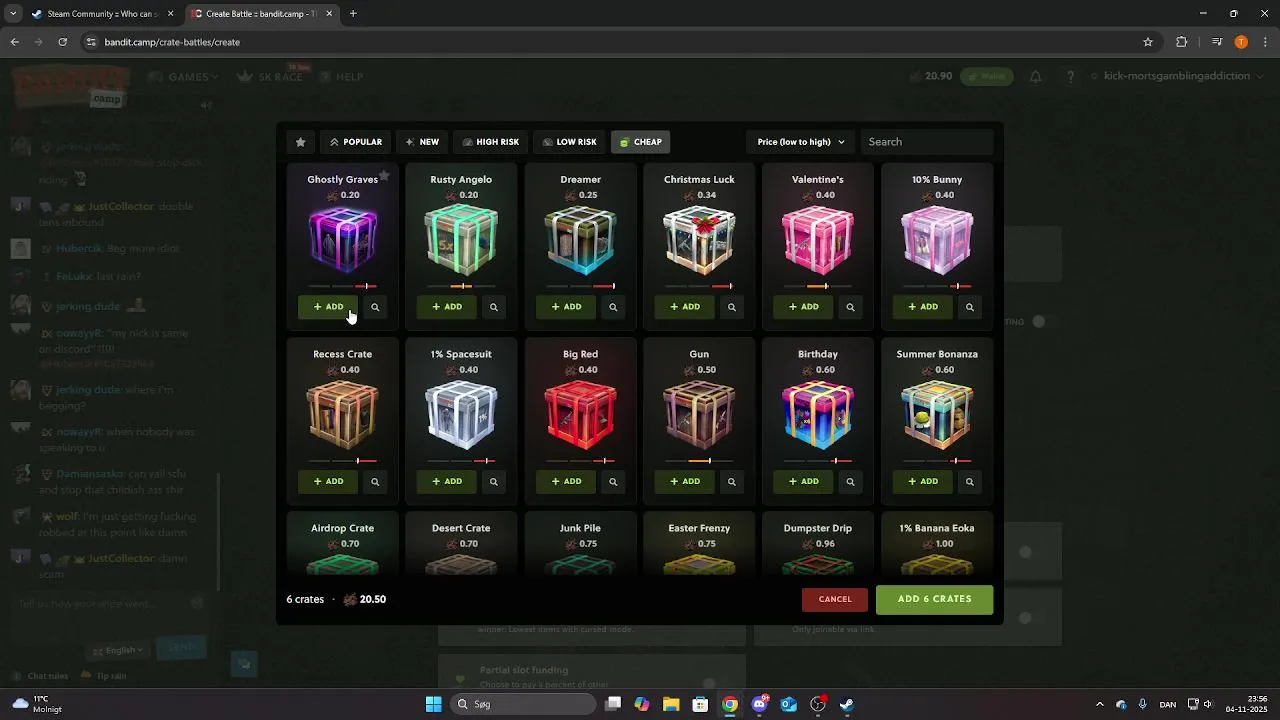The width and height of the screenshot is (1280, 720).
Task: Open Price (low to high) sort dropdown
Action: pyautogui.click(x=800, y=142)
